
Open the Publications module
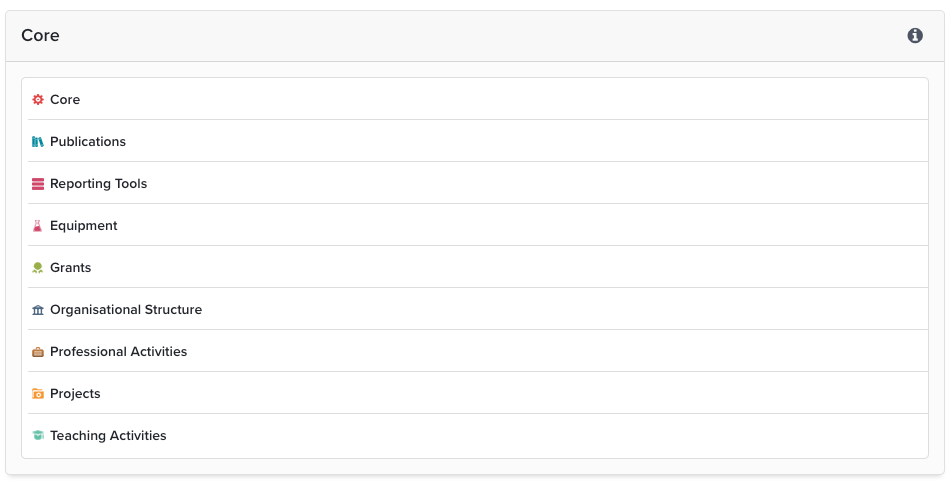(88, 142)
